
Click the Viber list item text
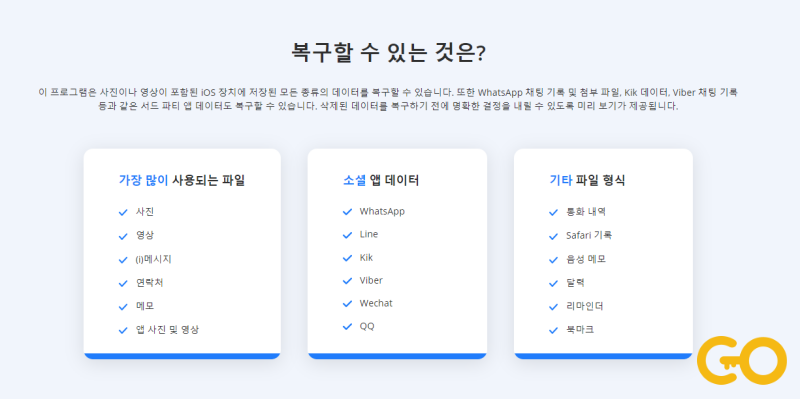(x=371, y=280)
